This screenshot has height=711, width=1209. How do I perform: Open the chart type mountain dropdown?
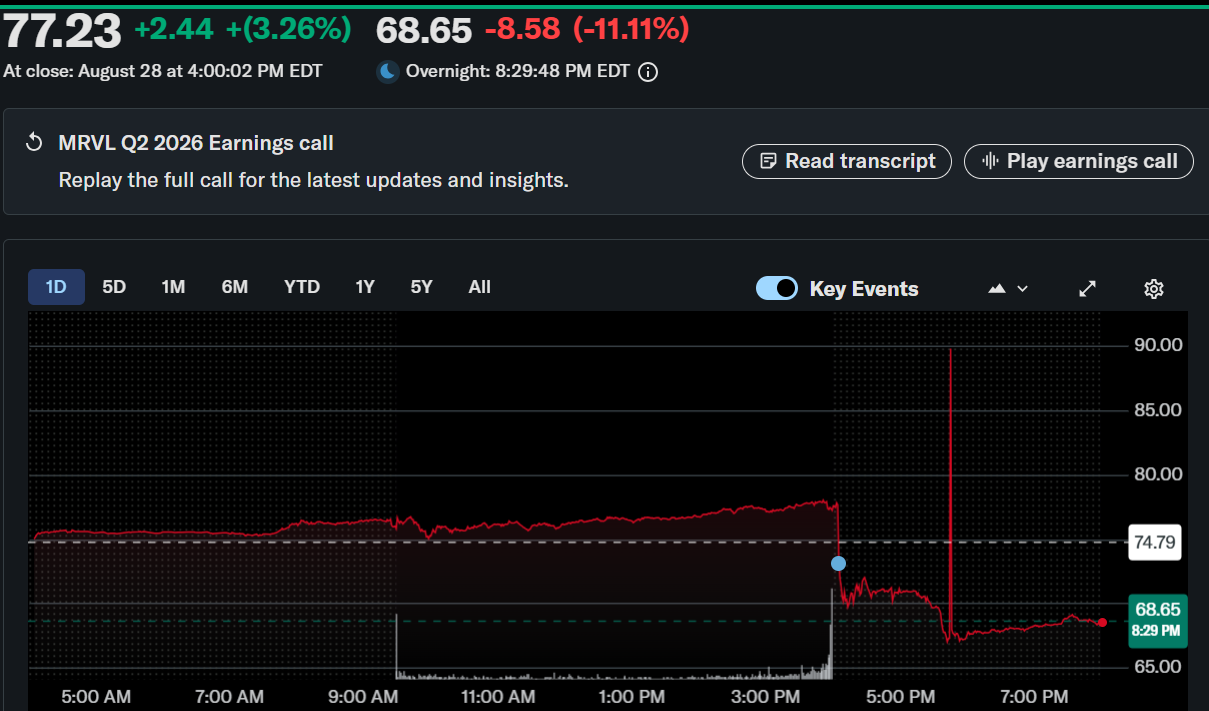pyautogui.click(x=1008, y=289)
